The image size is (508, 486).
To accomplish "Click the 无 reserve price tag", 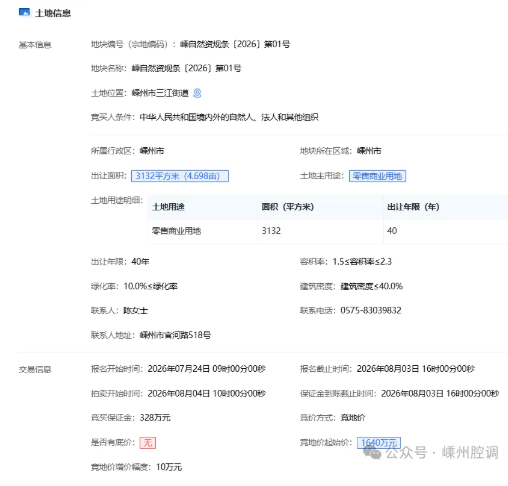I will (148, 443).
